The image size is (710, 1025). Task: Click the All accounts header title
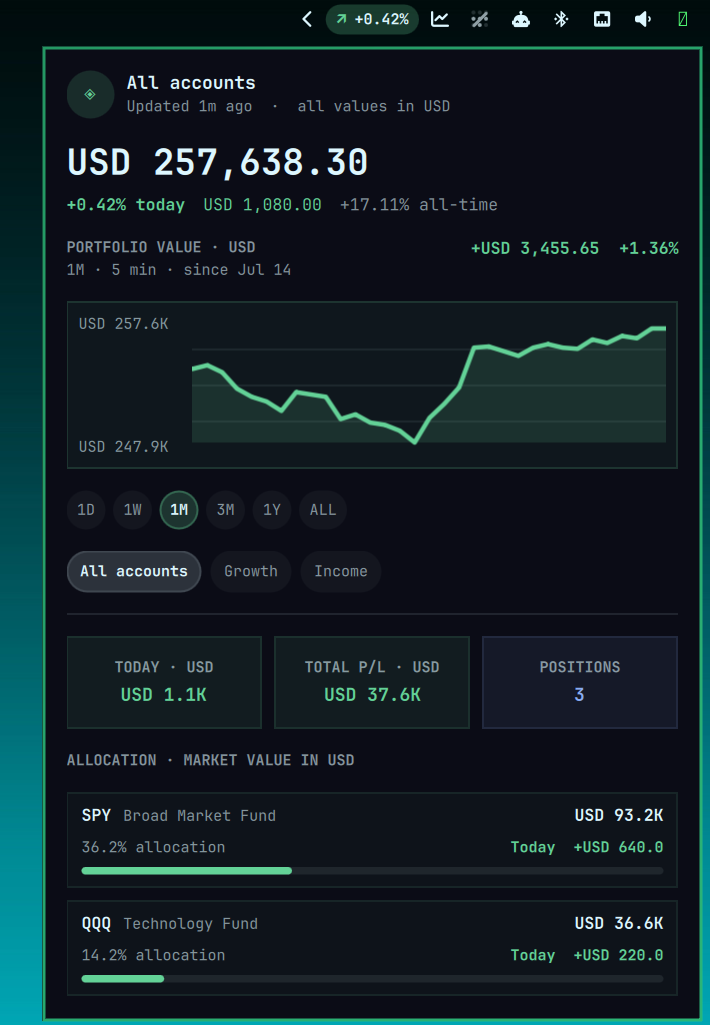pos(191,83)
